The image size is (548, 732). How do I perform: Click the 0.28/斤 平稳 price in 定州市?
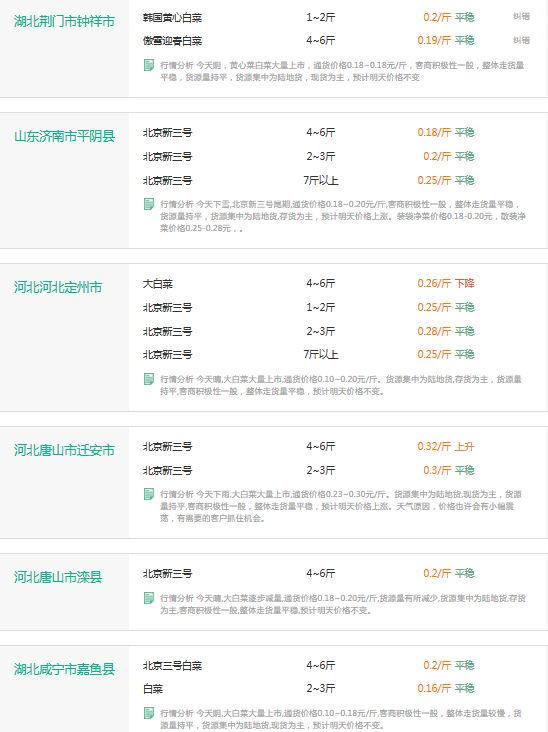[446, 331]
